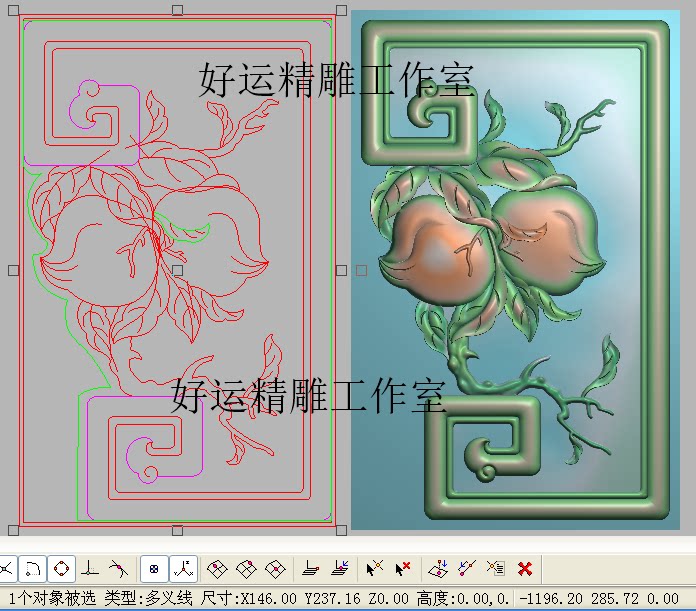Toggle the intersection snap icon
This screenshot has height=611, width=696.
pos(6,569)
